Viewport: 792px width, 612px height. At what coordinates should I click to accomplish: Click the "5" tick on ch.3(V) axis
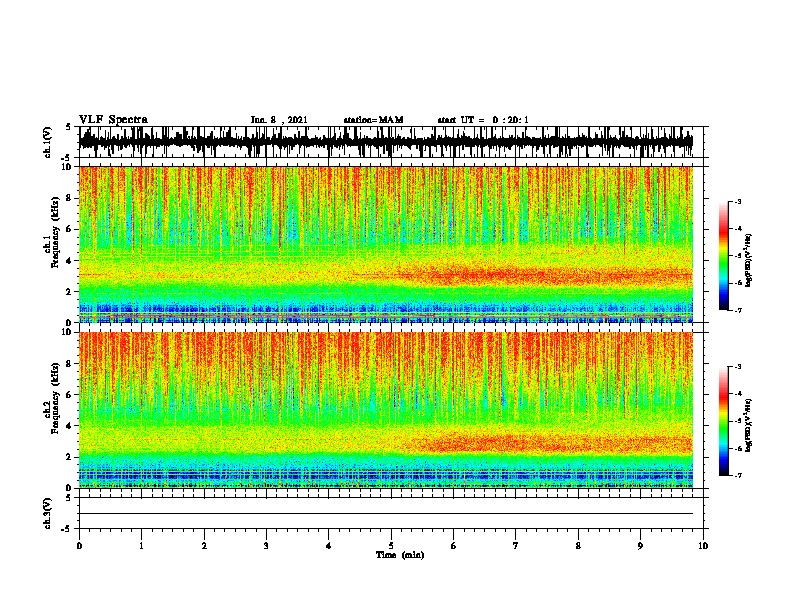pyautogui.click(x=69, y=498)
